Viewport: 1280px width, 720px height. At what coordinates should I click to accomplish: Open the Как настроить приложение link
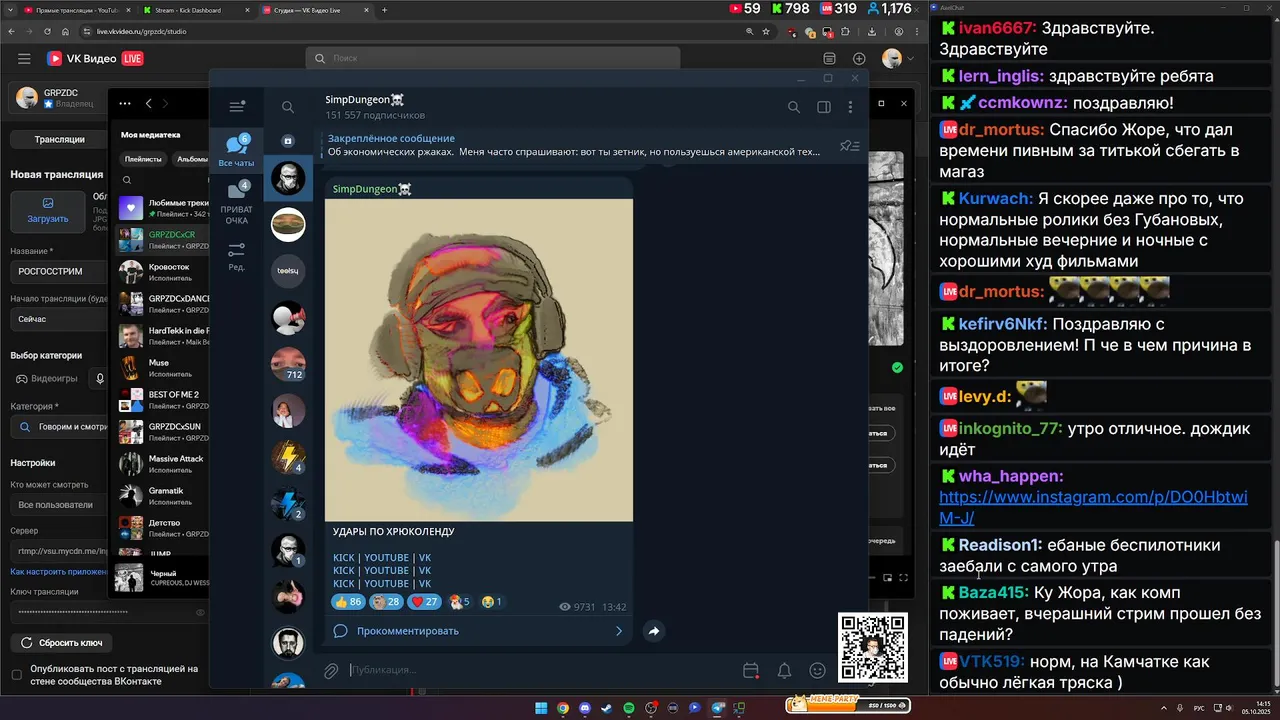[x=59, y=572]
